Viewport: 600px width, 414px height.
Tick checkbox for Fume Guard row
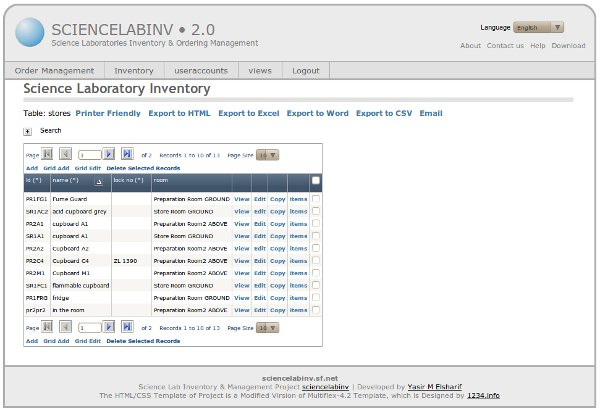click(x=316, y=199)
